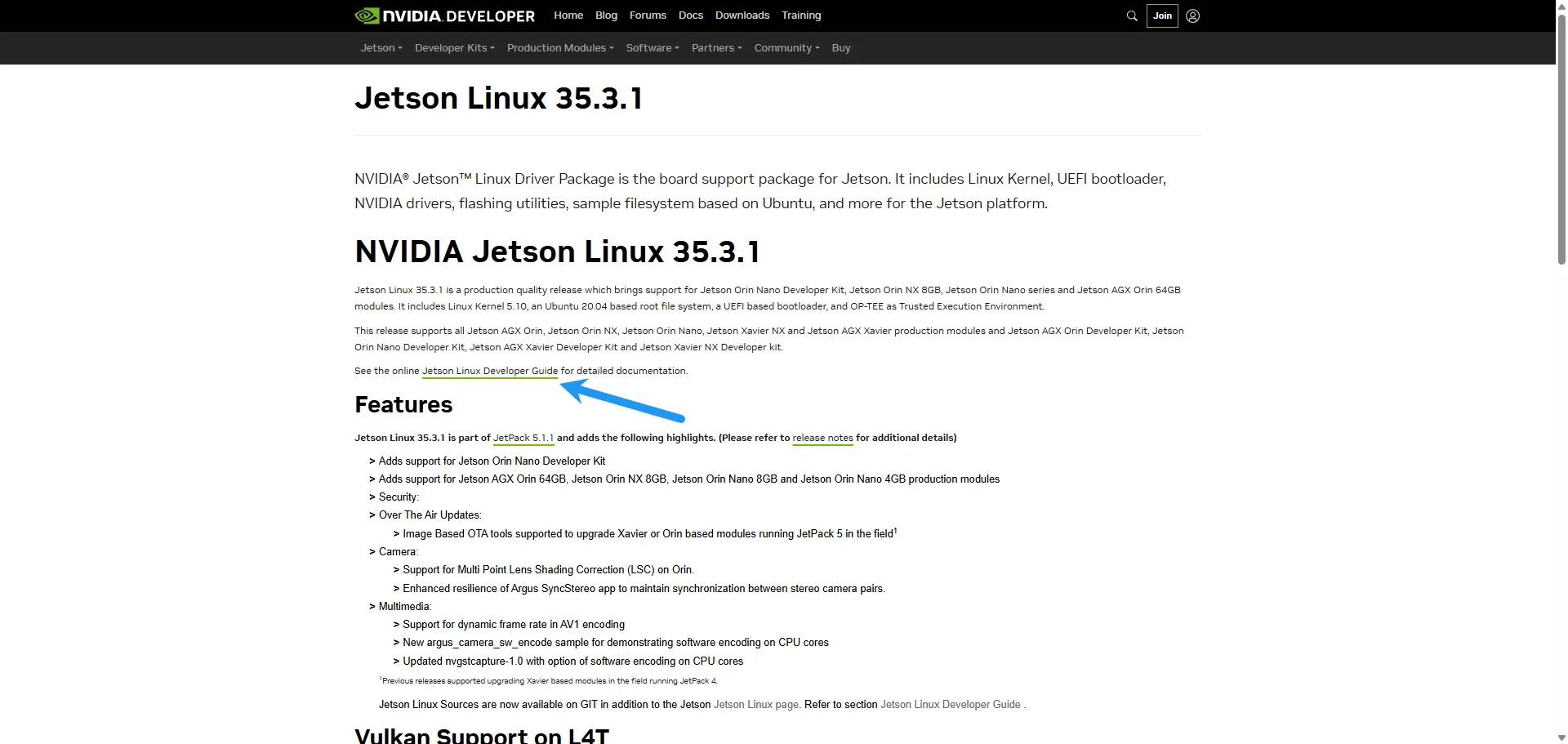Expand the Software dropdown menu

[x=653, y=48]
